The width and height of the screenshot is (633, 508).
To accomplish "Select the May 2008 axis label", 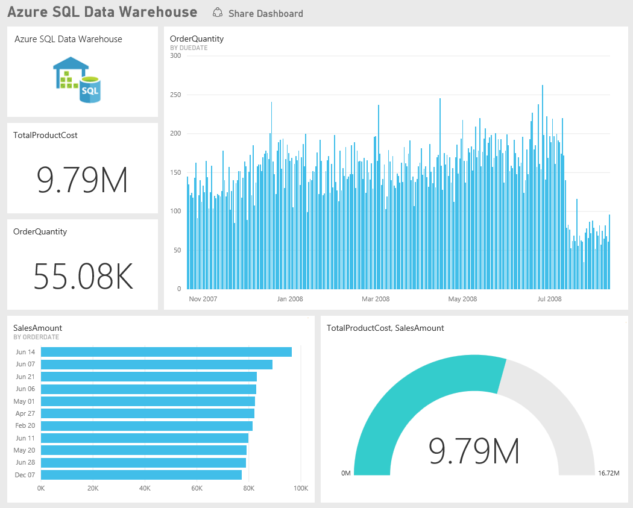I will pyautogui.click(x=462, y=299).
